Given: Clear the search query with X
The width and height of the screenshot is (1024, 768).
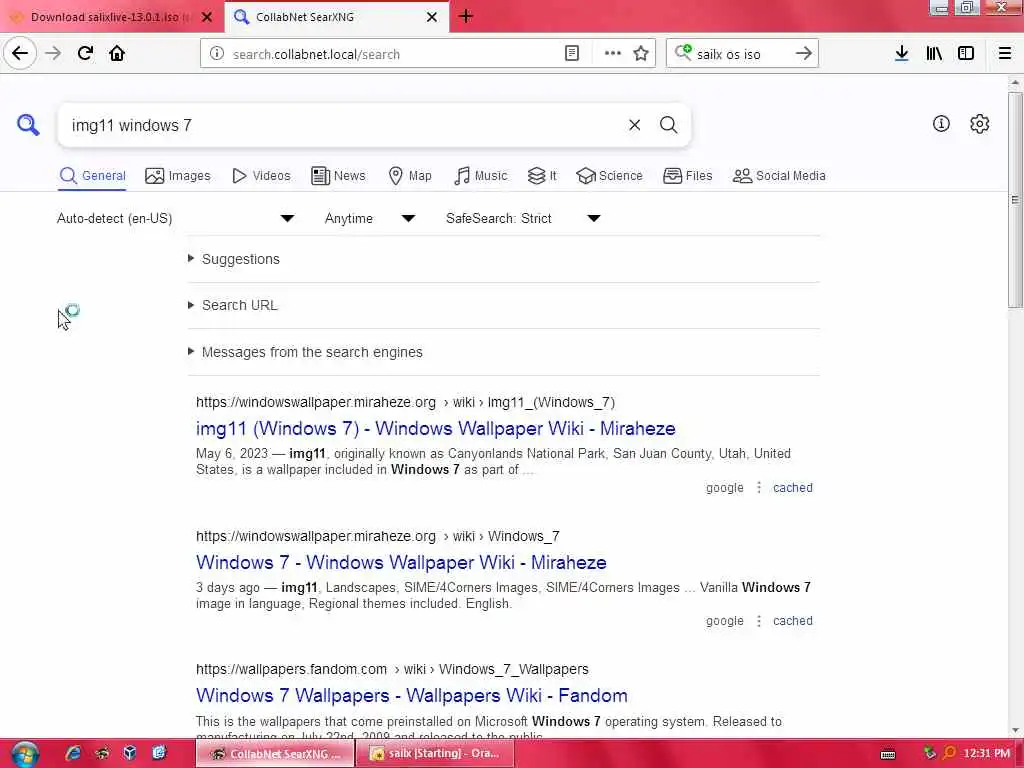Looking at the screenshot, I should [634, 125].
